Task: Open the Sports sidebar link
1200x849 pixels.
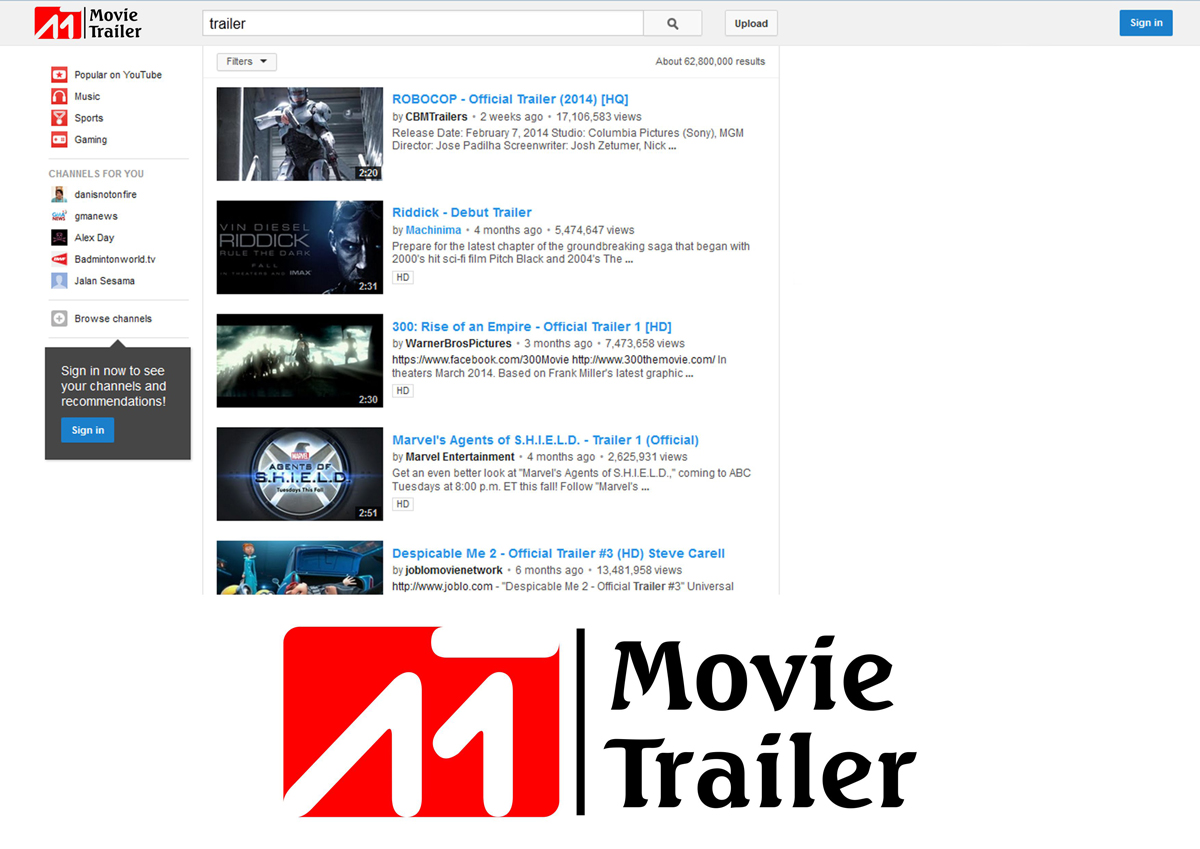Action: [89, 118]
